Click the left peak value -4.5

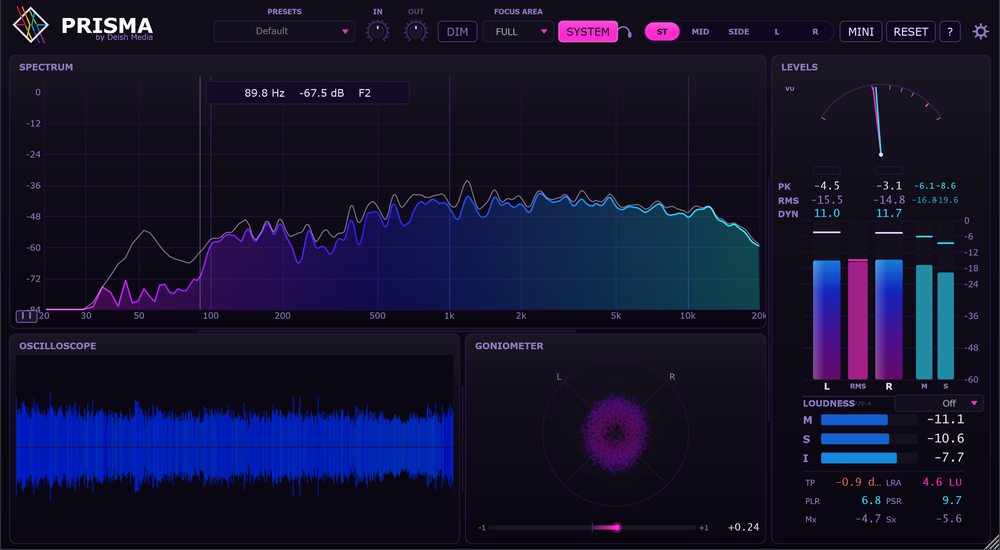[x=827, y=186]
